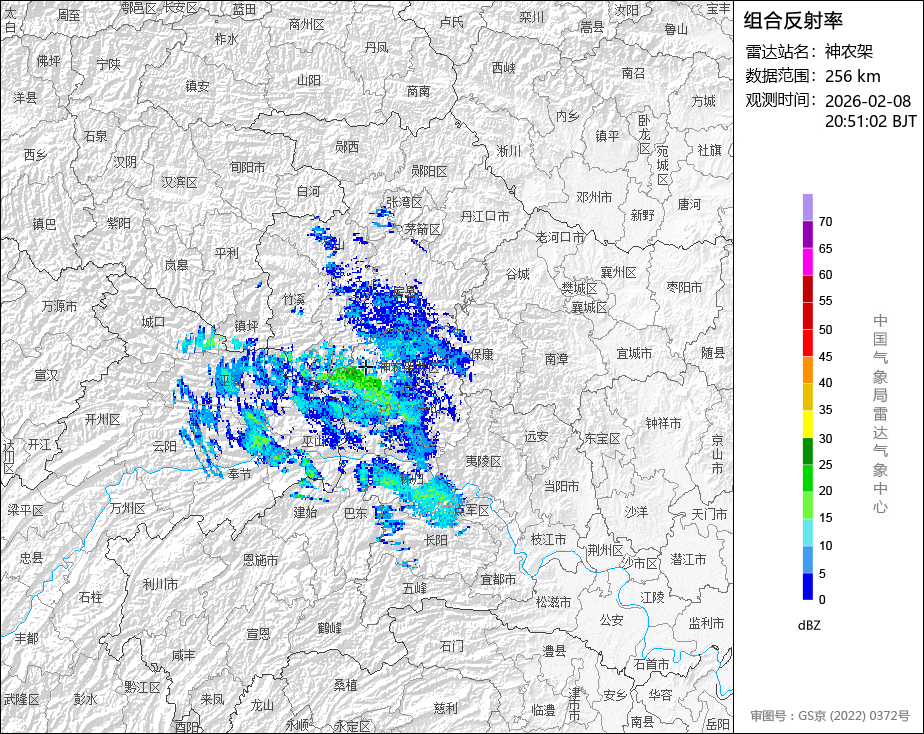Click the orange 40–45 dBZ legend band
The height and width of the screenshot is (734, 924).
click(807, 369)
